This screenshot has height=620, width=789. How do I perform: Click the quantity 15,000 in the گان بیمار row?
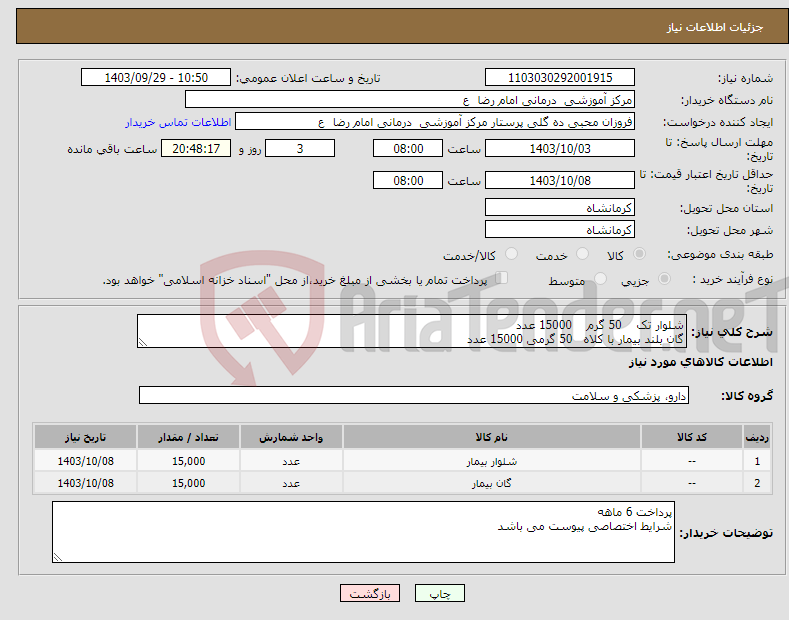[x=188, y=483]
